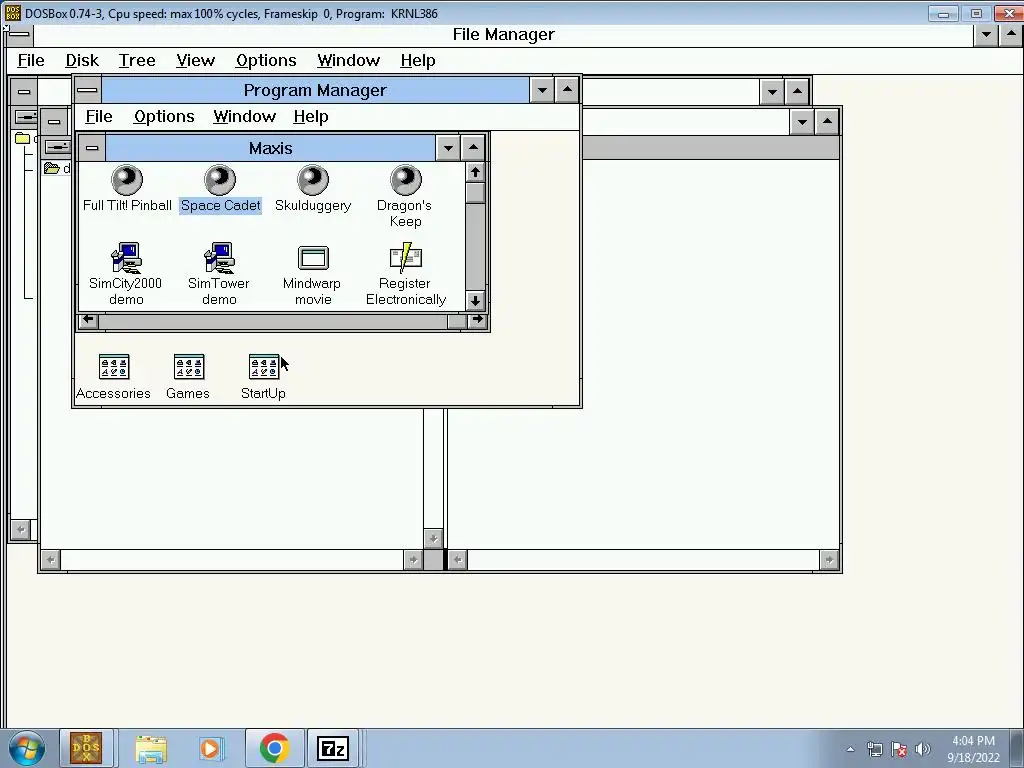Click the volume speaker tray icon
Viewport: 1024px width, 768px height.
tap(923, 749)
